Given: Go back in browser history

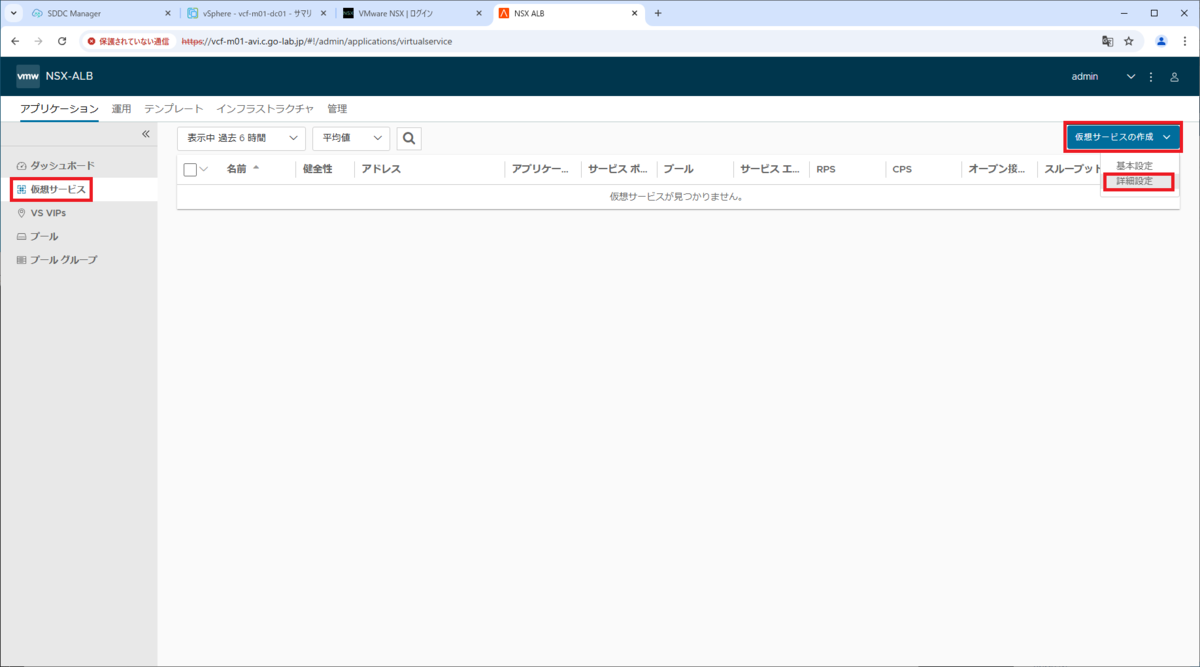Looking at the screenshot, I should (15, 41).
